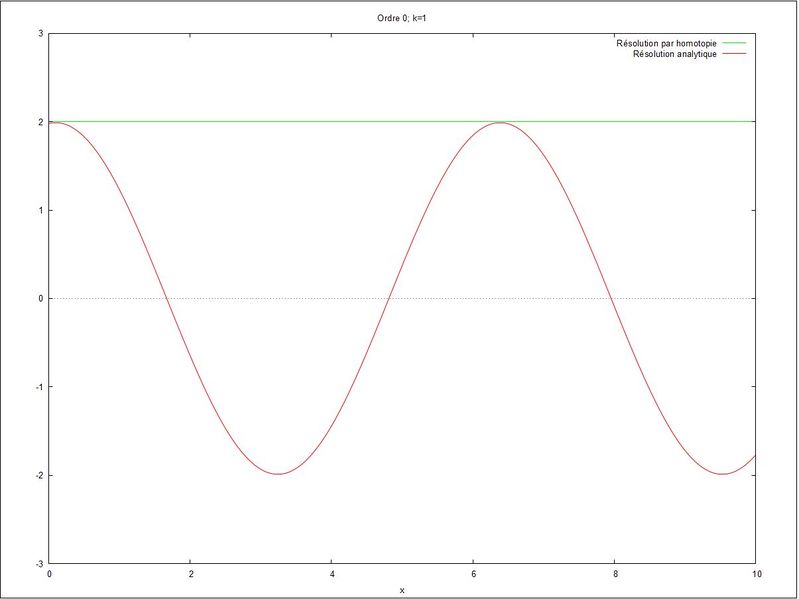Image resolution: width=799 pixels, height=599 pixels.
Task: Click the plot title 'Ordre 0; k=1'
Action: [402, 18]
